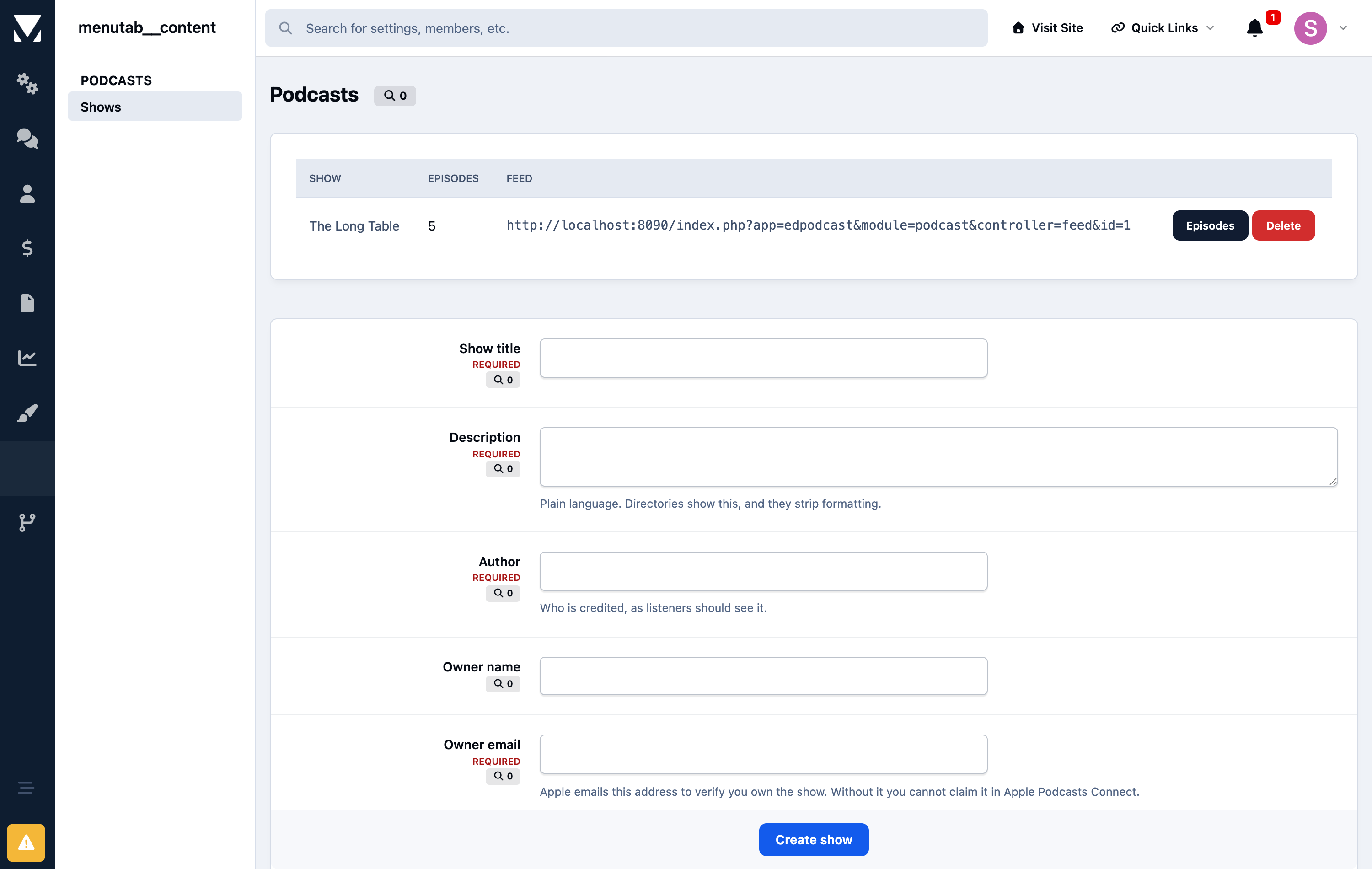Click the Description search badge

[x=503, y=468]
